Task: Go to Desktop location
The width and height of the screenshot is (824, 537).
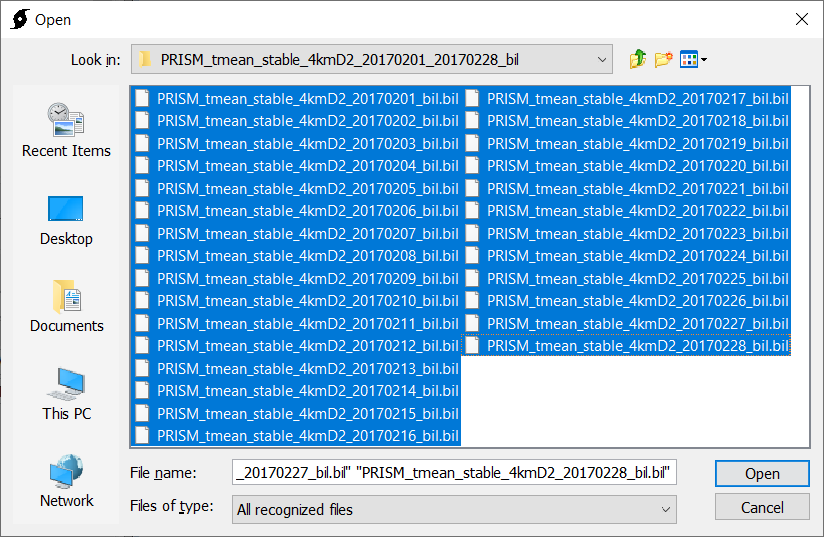Action: 66,221
